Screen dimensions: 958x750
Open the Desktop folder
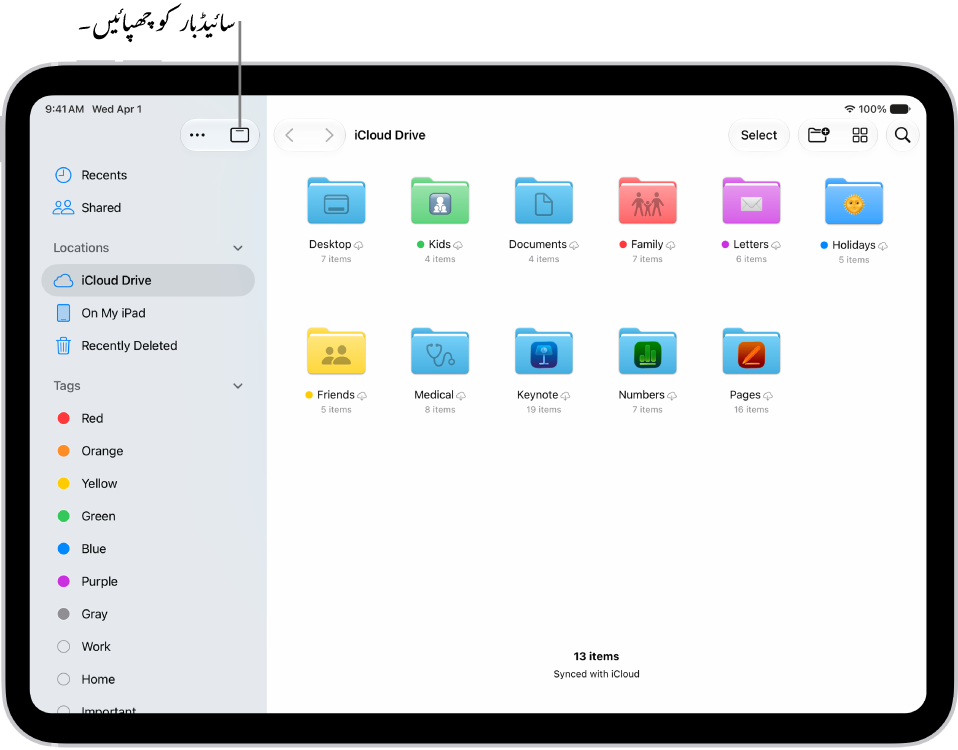(x=336, y=201)
